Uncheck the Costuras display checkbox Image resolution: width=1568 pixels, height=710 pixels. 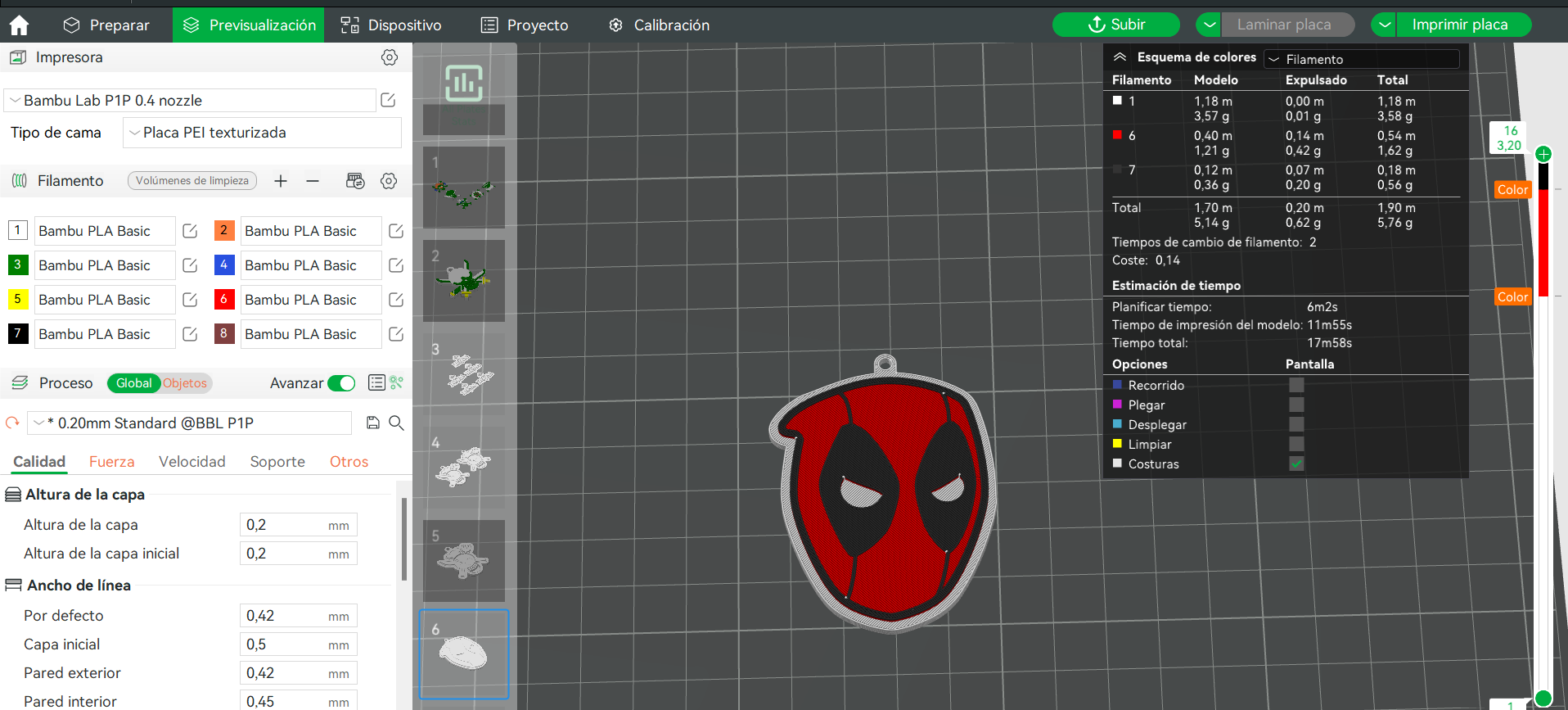click(1296, 464)
